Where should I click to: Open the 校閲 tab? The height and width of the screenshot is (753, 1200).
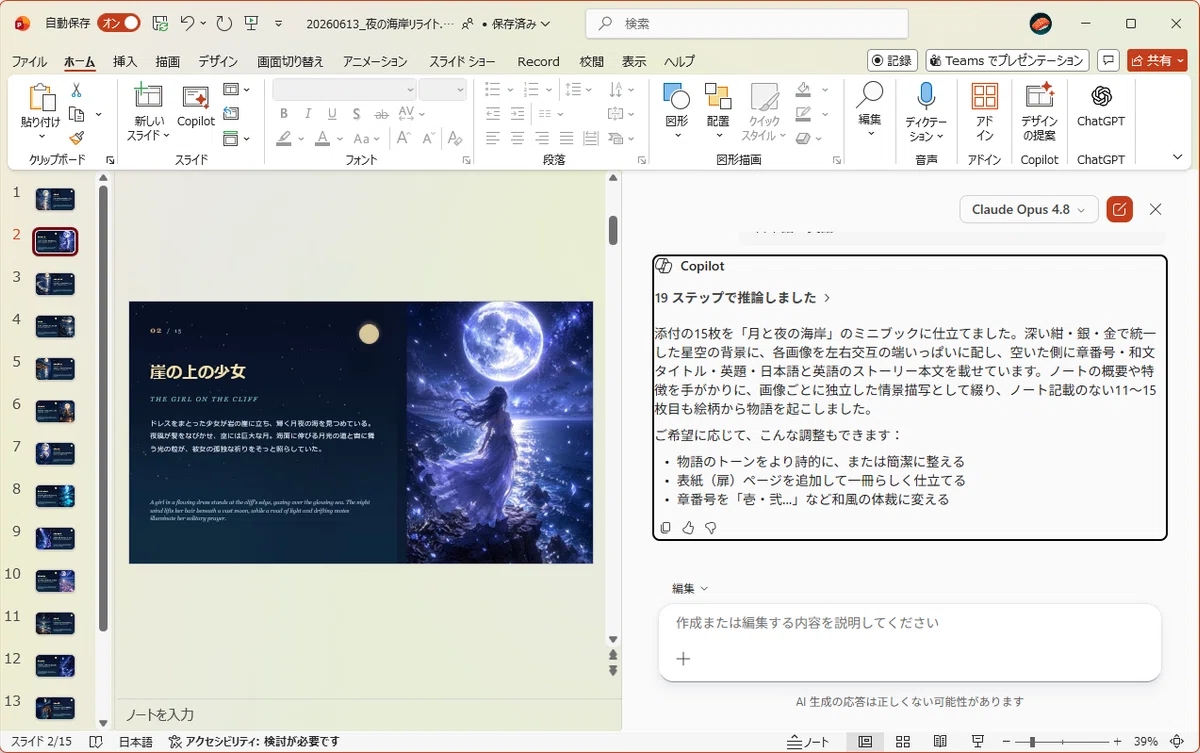(592, 61)
